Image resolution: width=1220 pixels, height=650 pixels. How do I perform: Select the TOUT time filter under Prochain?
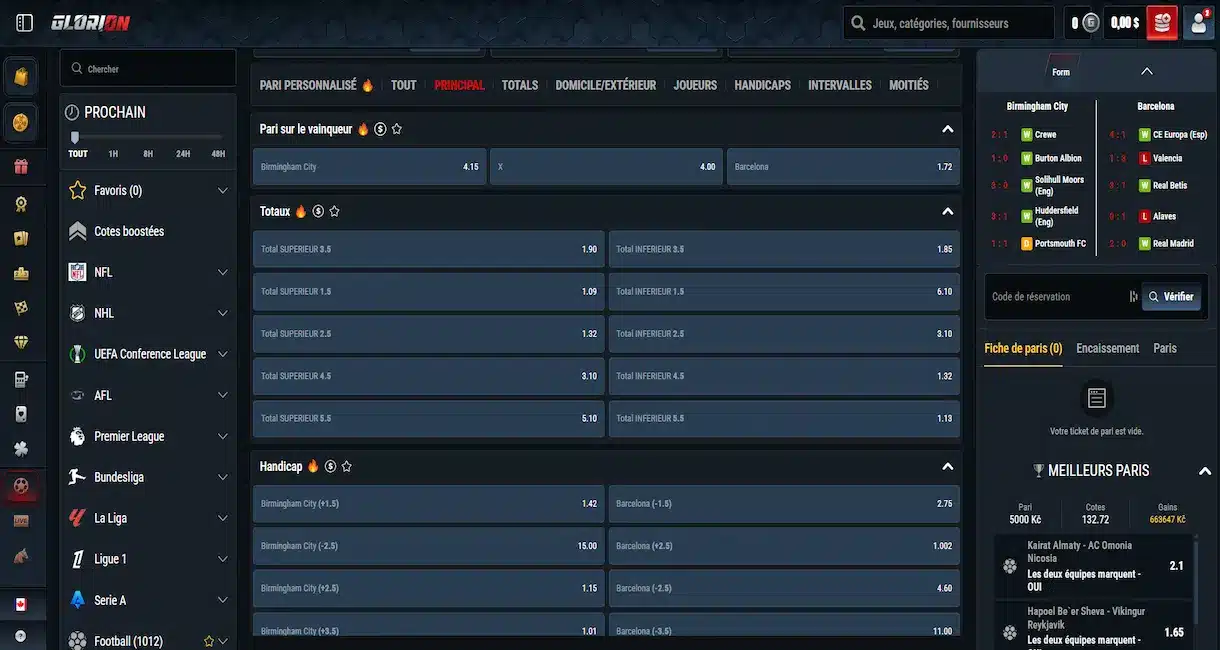[x=78, y=154]
